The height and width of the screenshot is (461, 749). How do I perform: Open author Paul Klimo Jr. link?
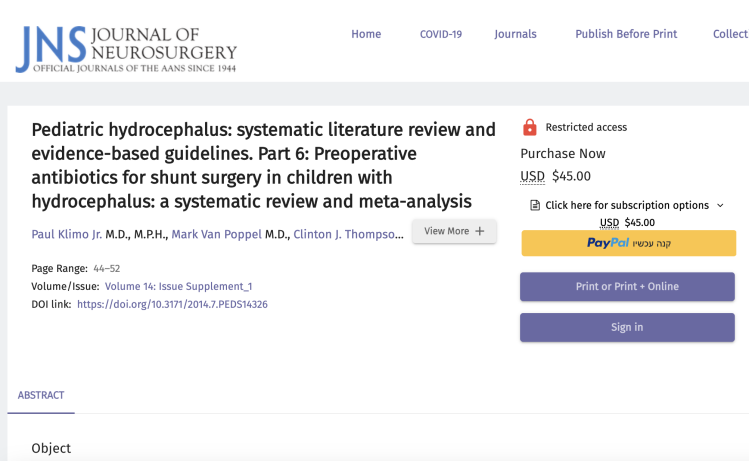[67, 234]
